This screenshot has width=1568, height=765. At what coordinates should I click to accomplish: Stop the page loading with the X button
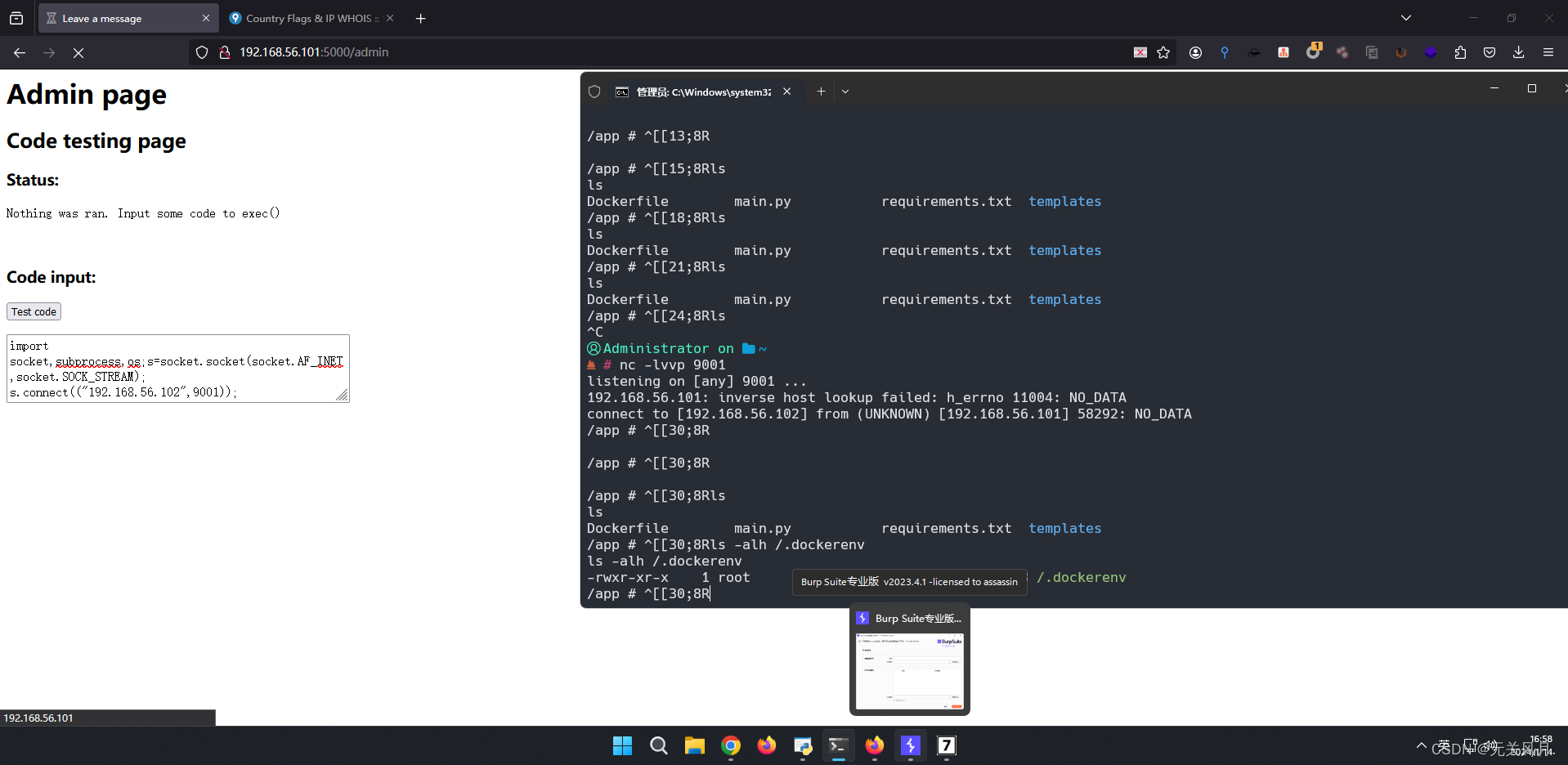click(x=78, y=52)
